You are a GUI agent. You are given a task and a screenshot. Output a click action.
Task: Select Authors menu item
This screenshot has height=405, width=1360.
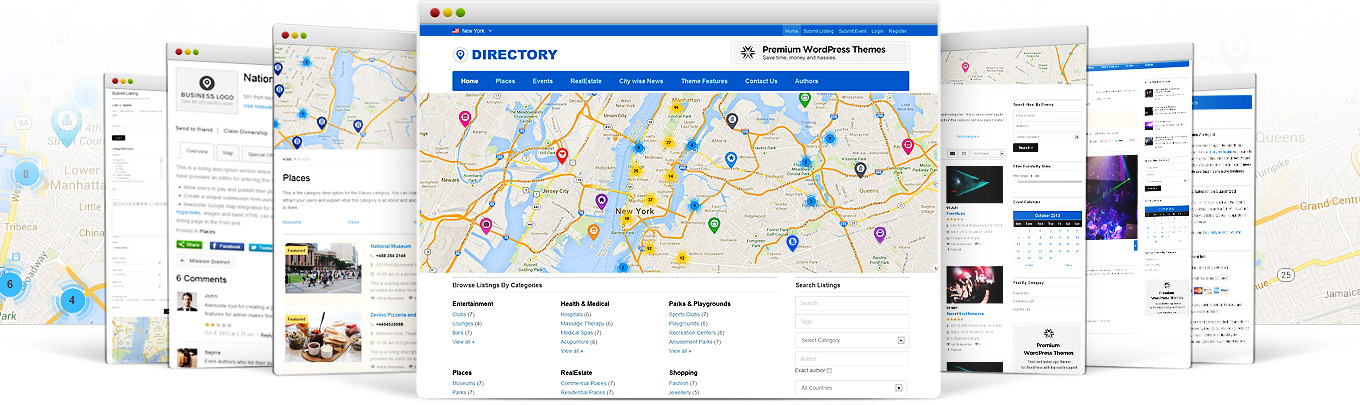(x=806, y=81)
